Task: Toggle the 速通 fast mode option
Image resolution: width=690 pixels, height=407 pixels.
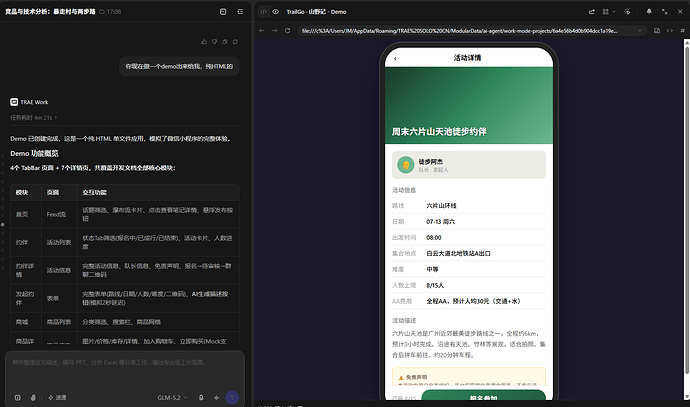Action: (x=57, y=397)
